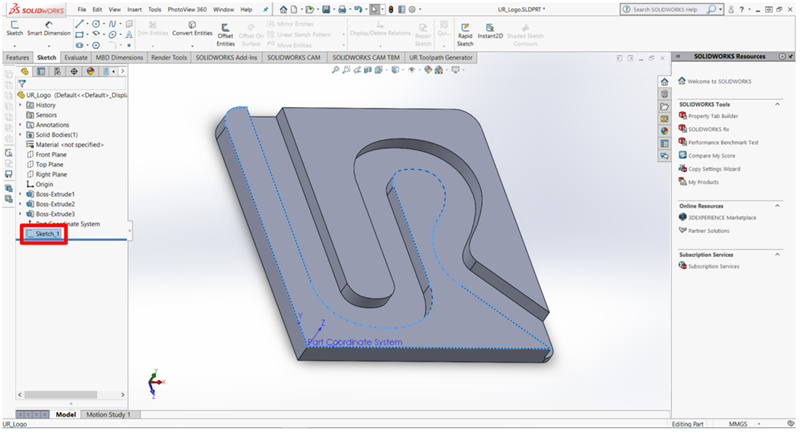Open the Options gear icon
The height and width of the screenshot is (432, 800).
click(x=412, y=9)
